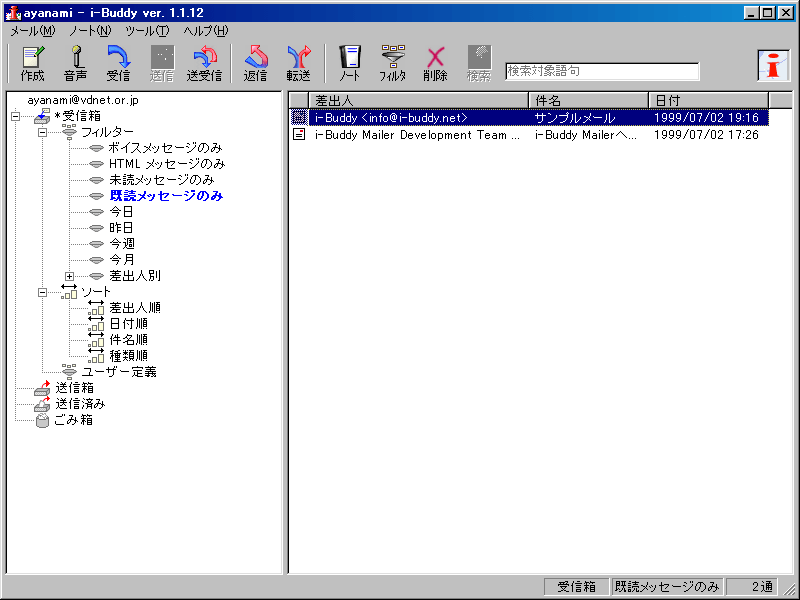Open the 音声 voice message tool
This screenshot has height=600, width=800.
pos(76,63)
